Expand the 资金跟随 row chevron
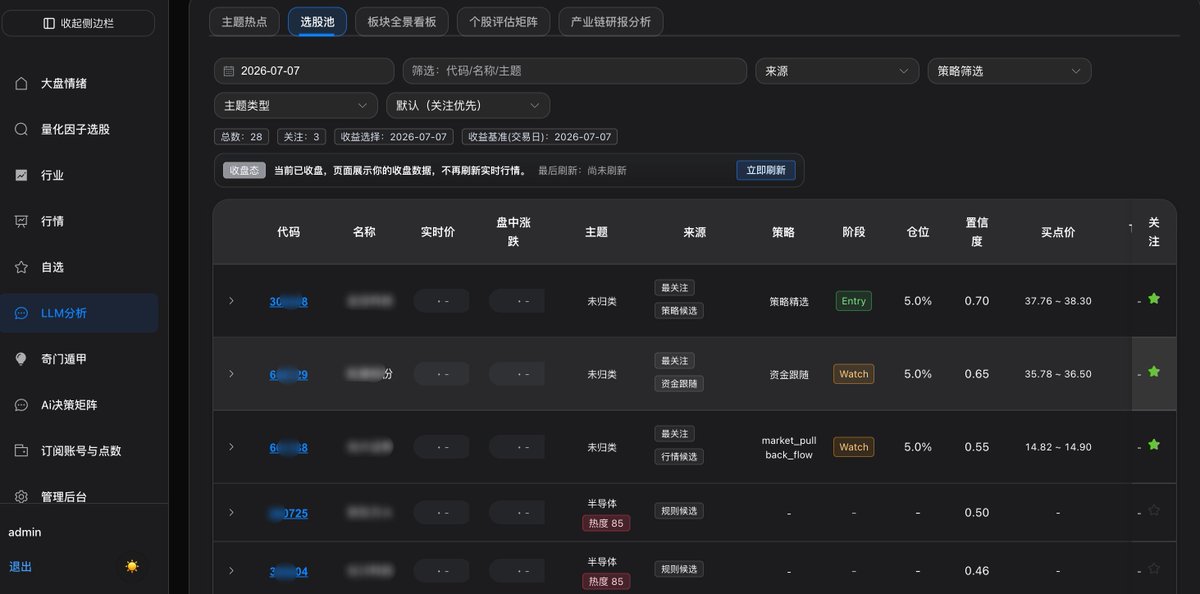 [x=231, y=374]
